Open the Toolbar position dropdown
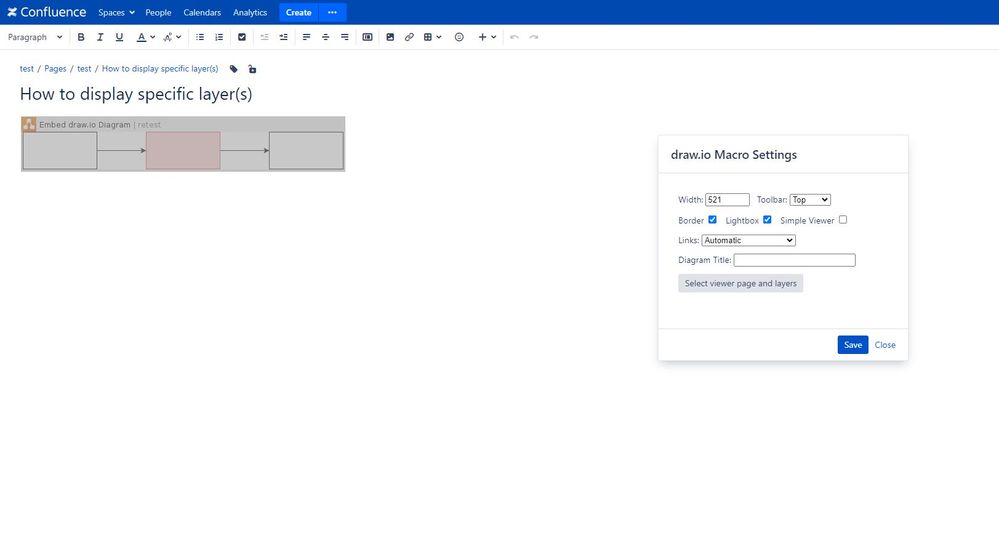This screenshot has height=543, width=999. coord(810,199)
